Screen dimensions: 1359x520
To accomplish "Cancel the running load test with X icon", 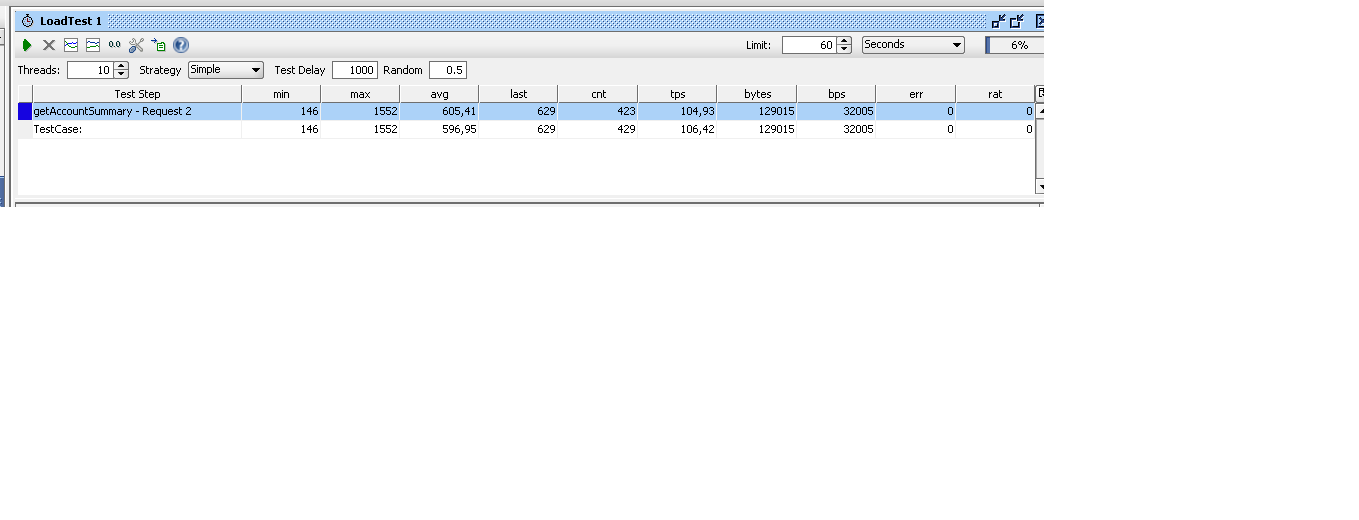I will pos(49,45).
